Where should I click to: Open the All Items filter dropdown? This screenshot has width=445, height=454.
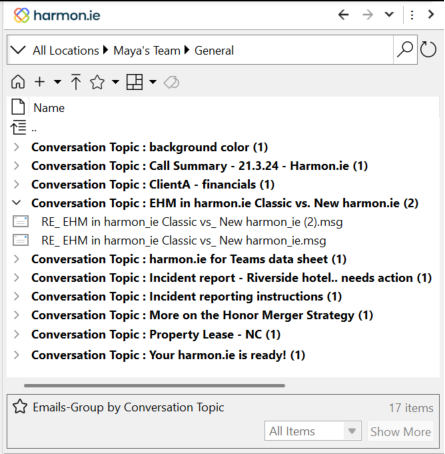pos(313,431)
